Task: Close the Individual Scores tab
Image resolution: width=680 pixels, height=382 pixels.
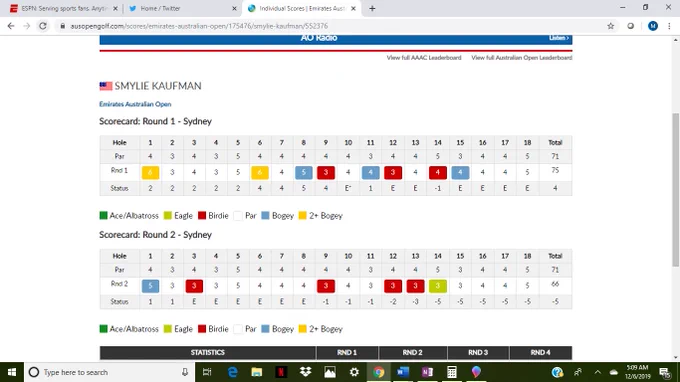Action: coord(353,8)
